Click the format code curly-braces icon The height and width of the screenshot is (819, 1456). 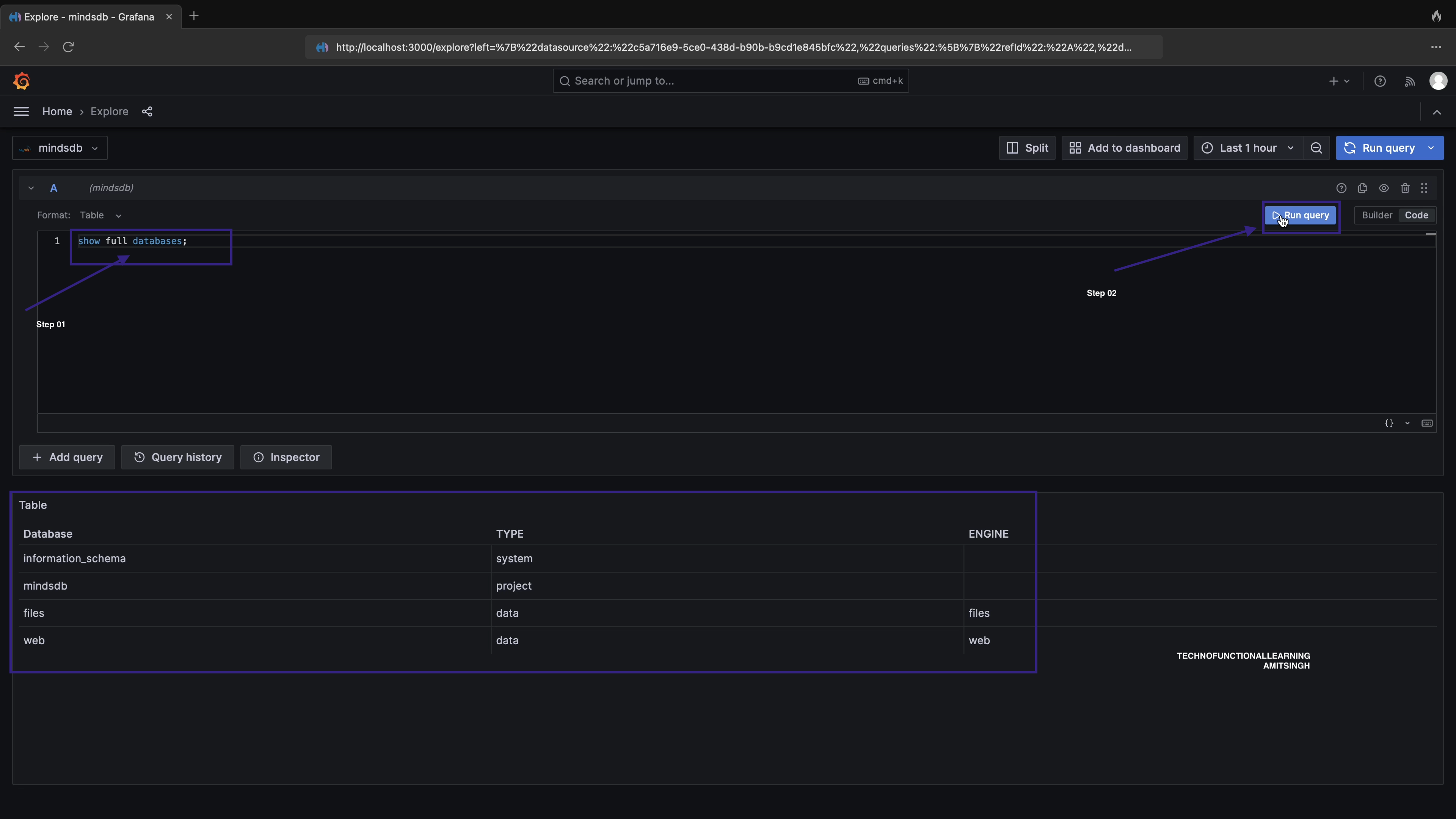click(1389, 423)
